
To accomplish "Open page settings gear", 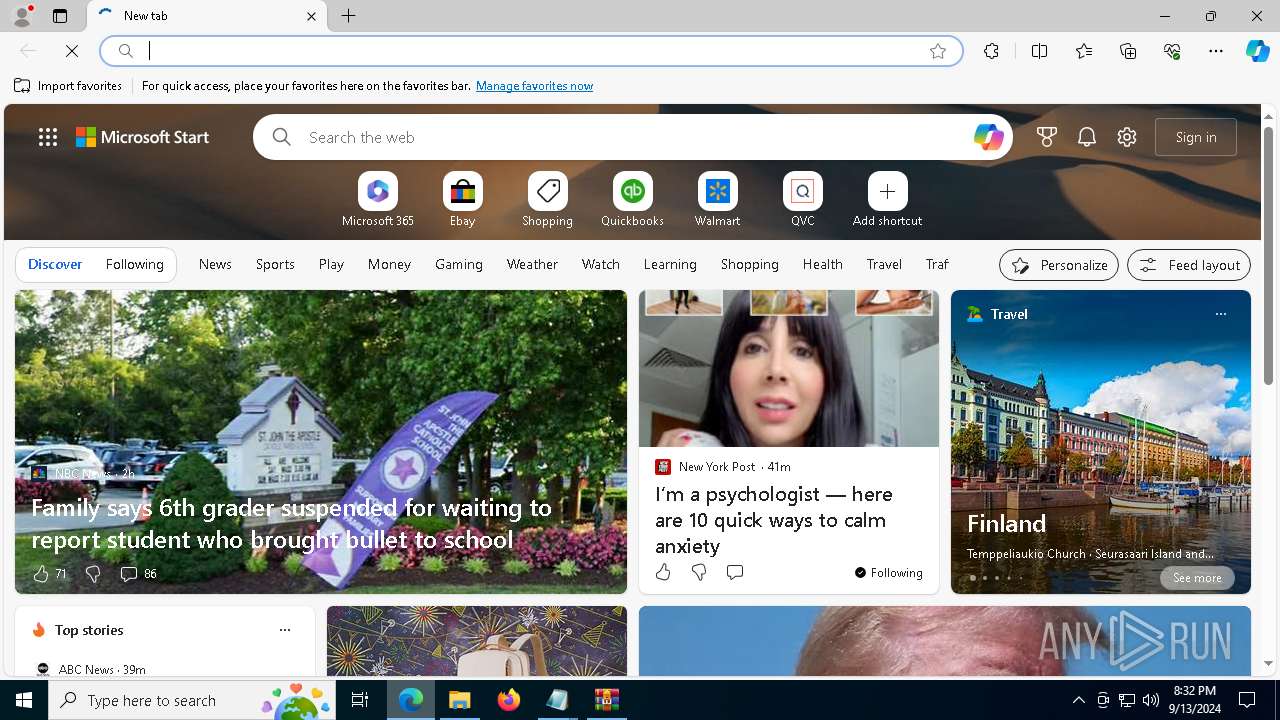I will [x=1127, y=137].
